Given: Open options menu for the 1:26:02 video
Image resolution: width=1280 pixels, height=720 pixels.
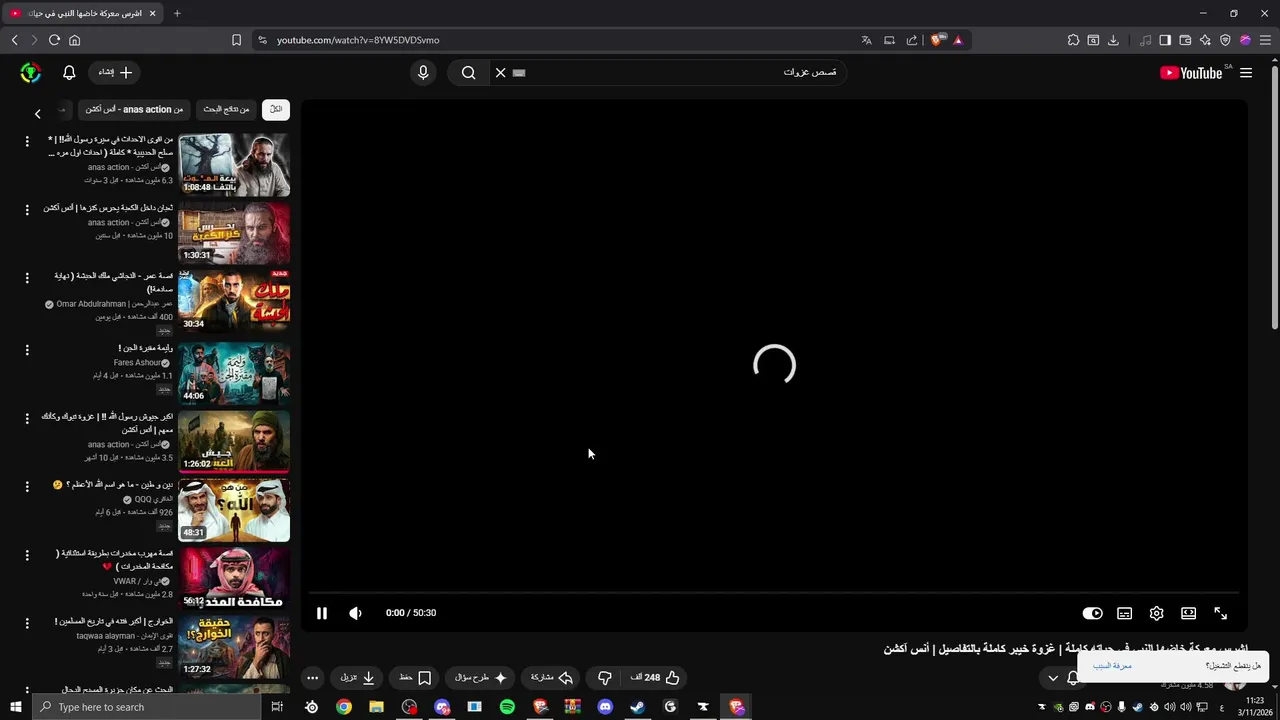Looking at the screenshot, I should (x=27, y=418).
